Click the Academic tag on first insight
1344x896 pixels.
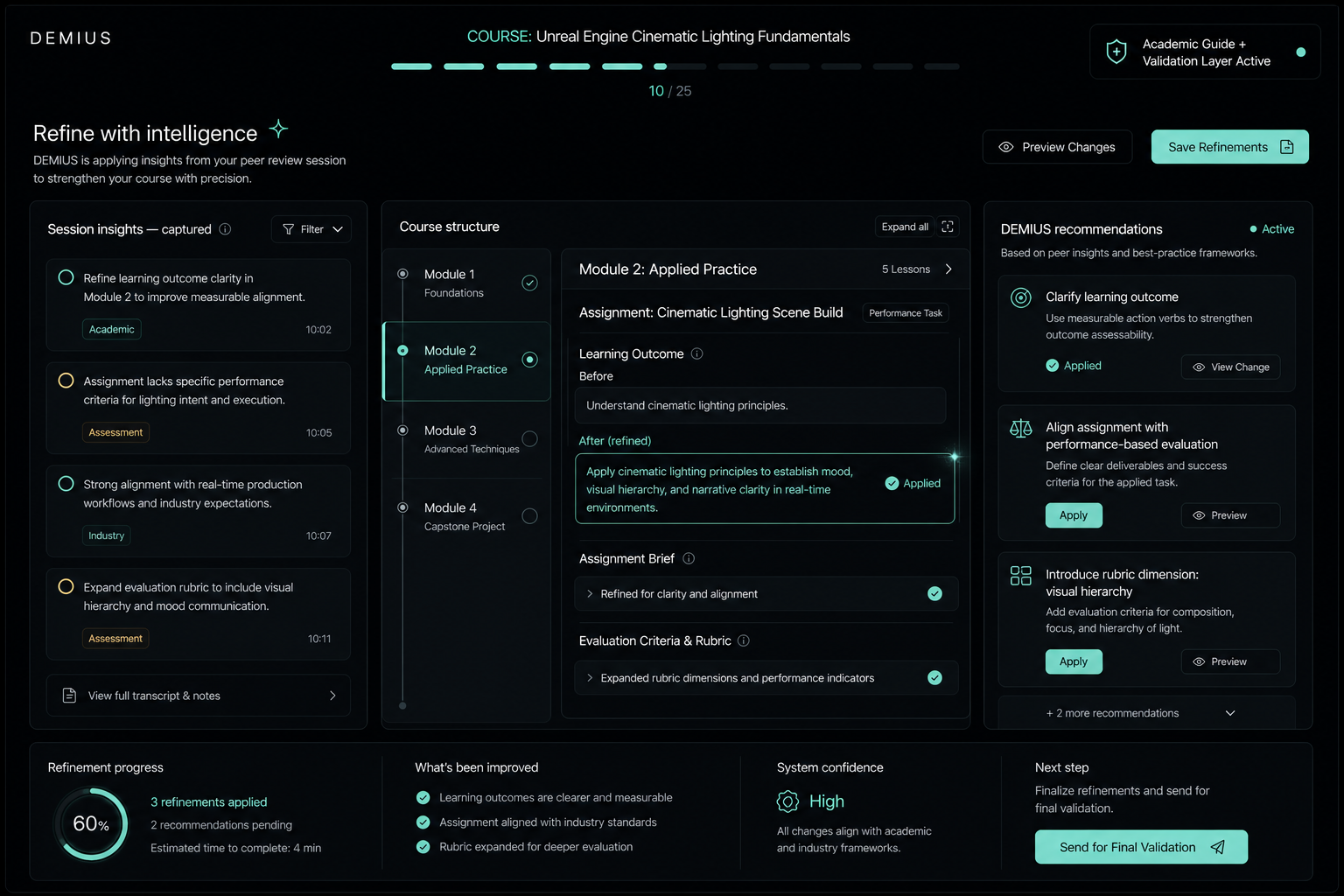click(112, 329)
